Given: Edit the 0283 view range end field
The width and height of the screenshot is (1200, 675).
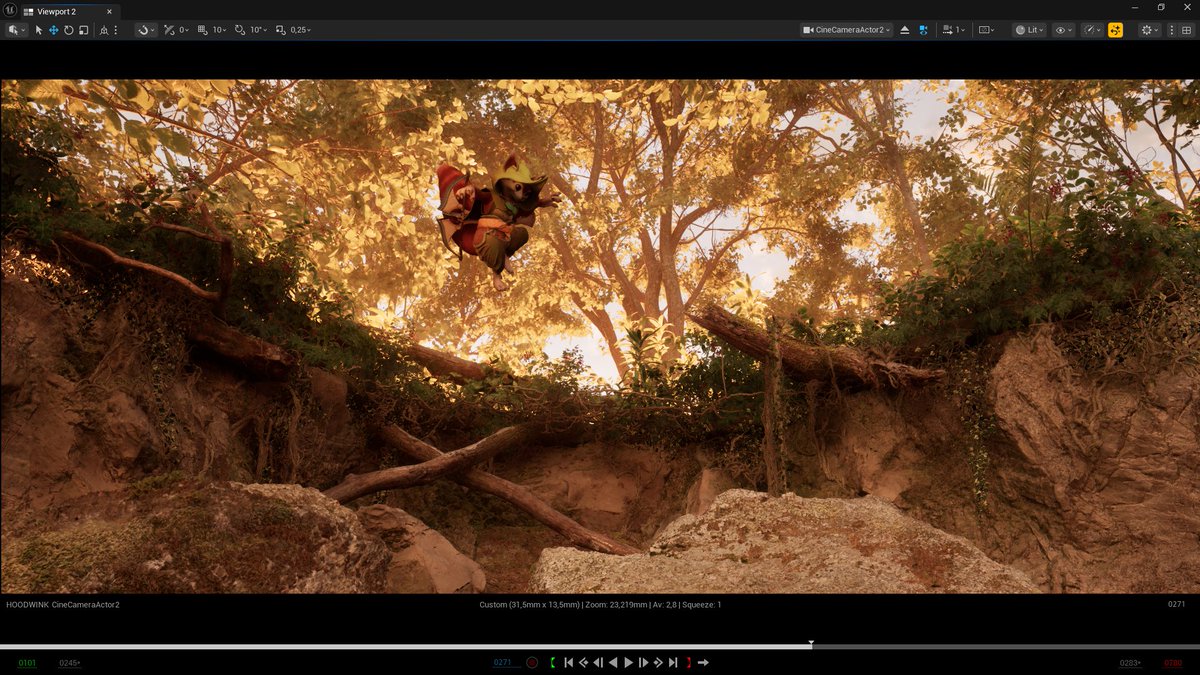Looking at the screenshot, I should 1131,663.
